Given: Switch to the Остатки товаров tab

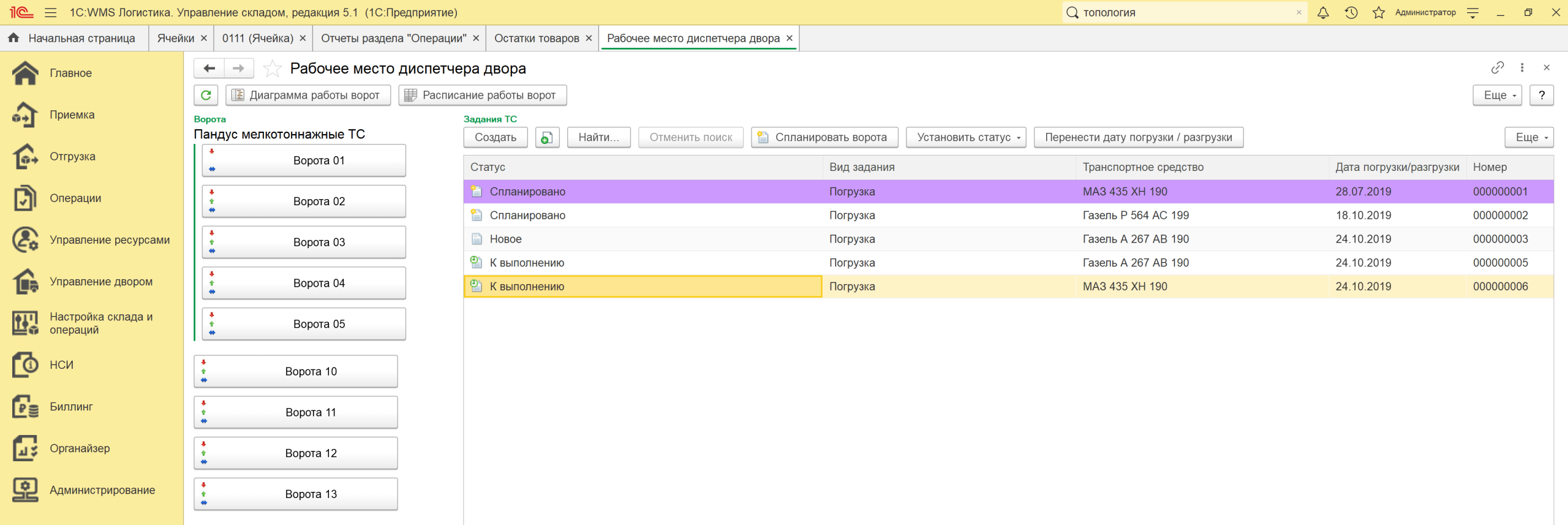Looking at the screenshot, I should [x=536, y=38].
